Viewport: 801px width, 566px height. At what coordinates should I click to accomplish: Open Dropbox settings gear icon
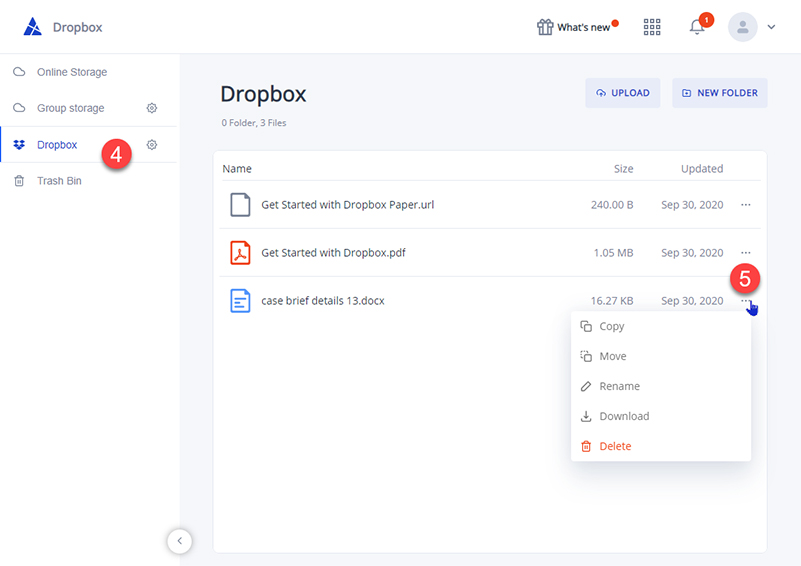[152, 145]
